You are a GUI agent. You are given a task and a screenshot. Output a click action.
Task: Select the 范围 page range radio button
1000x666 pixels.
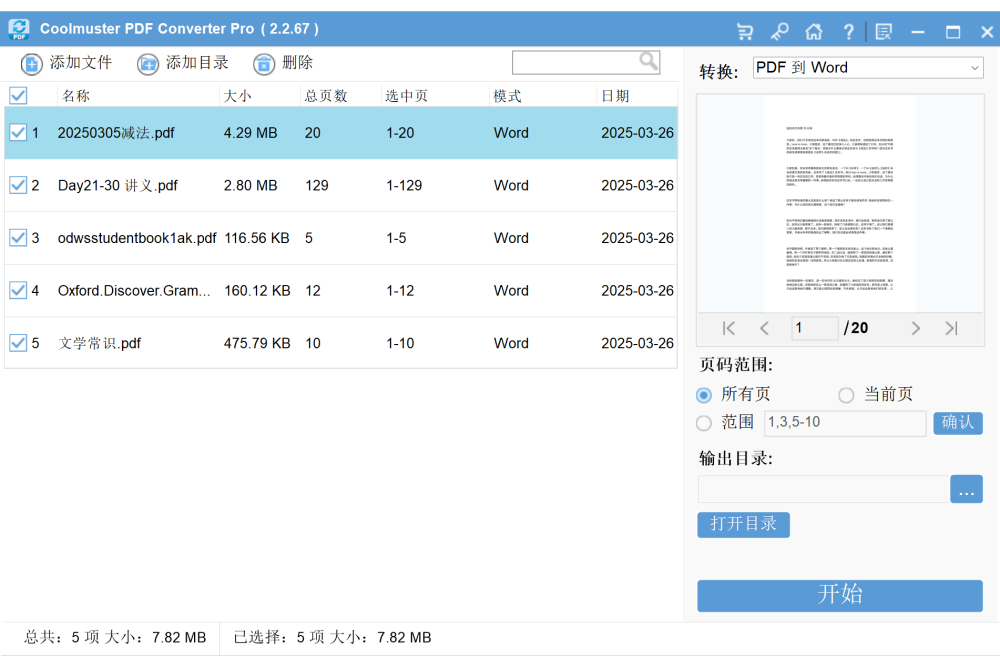[704, 423]
